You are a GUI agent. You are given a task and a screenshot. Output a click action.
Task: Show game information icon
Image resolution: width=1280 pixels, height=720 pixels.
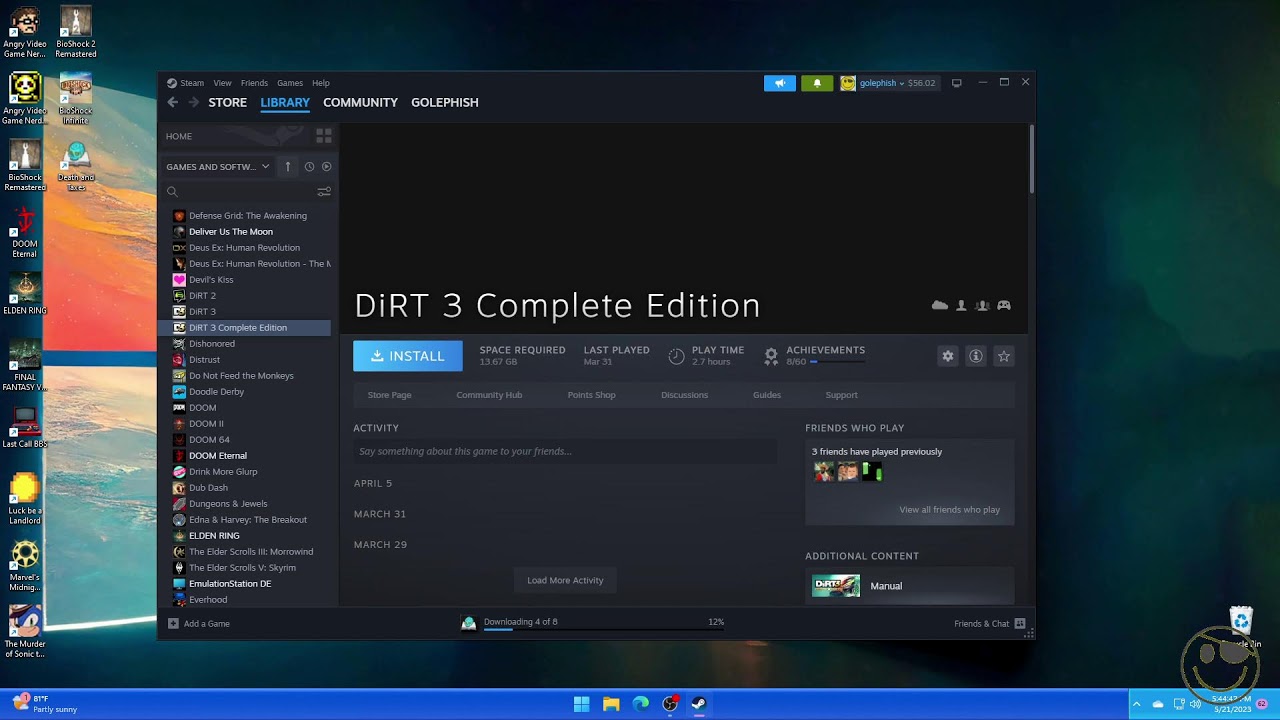[976, 356]
